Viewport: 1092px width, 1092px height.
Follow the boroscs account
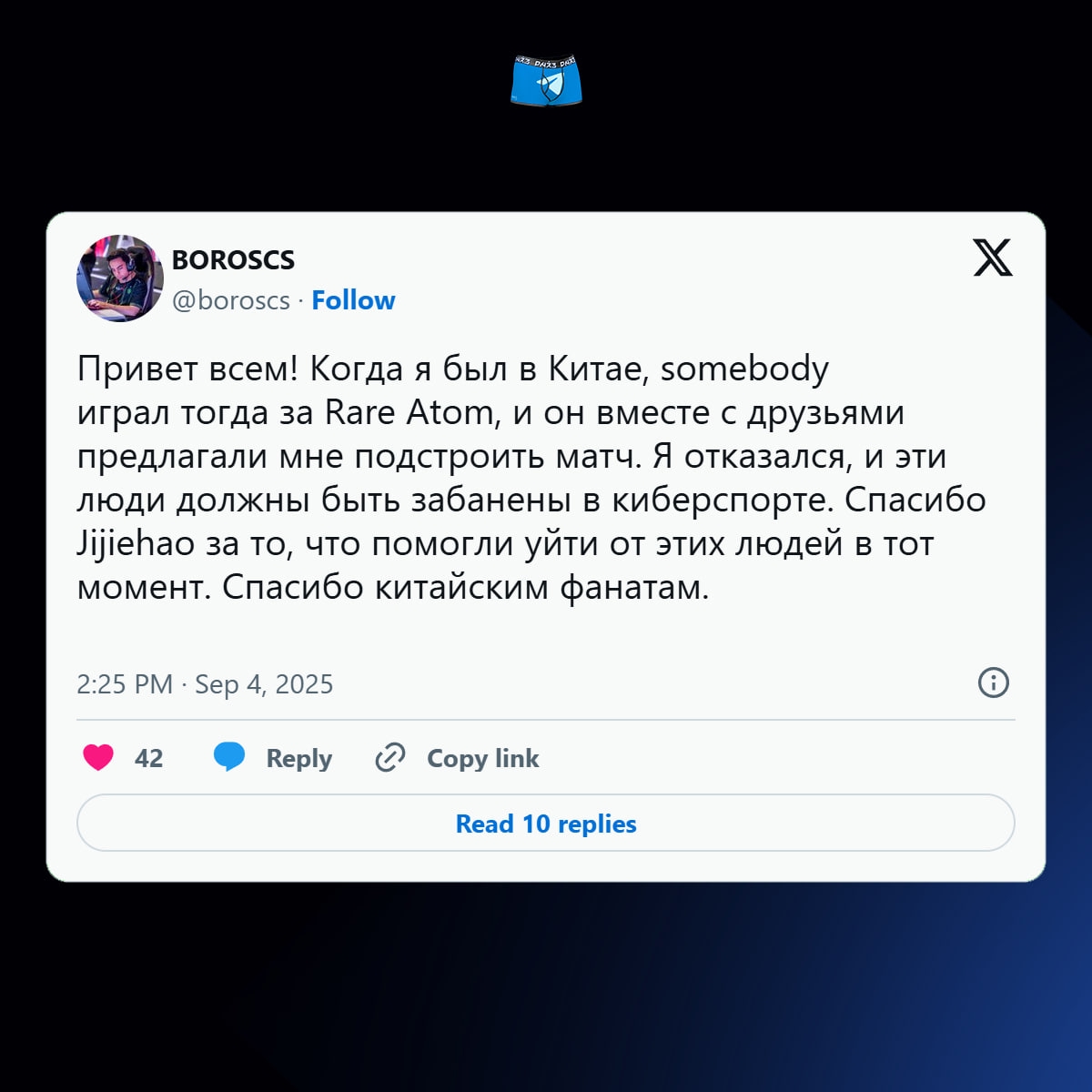pyautogui.click(x=353, y=300)
